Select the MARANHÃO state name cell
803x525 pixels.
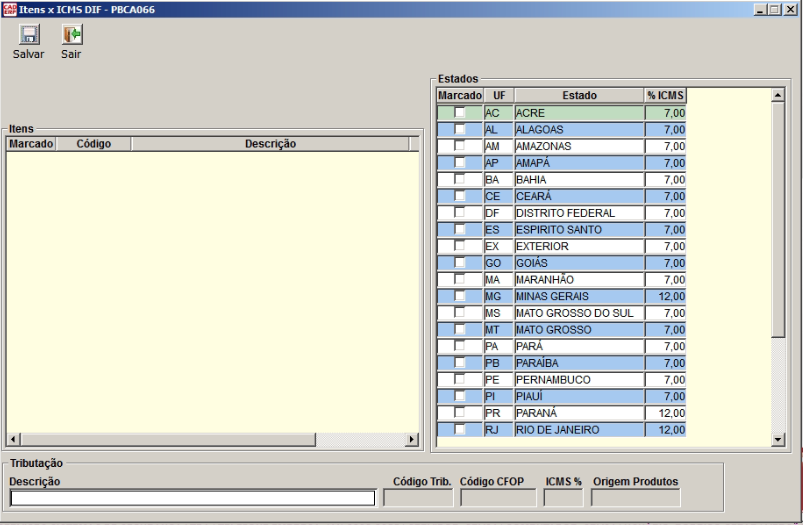579,280
